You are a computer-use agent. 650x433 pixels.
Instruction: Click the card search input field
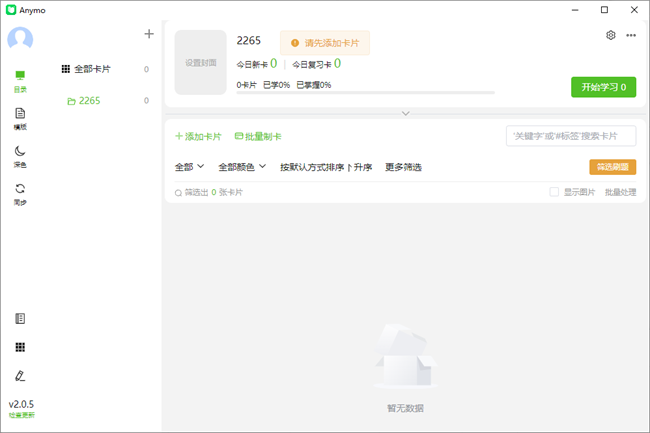(570, 136)
